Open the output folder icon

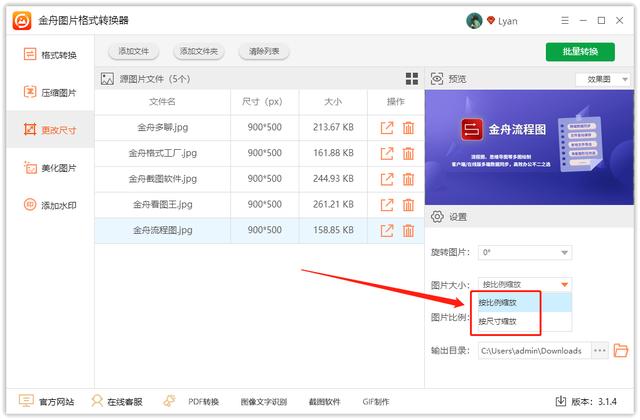pos(620,351)
